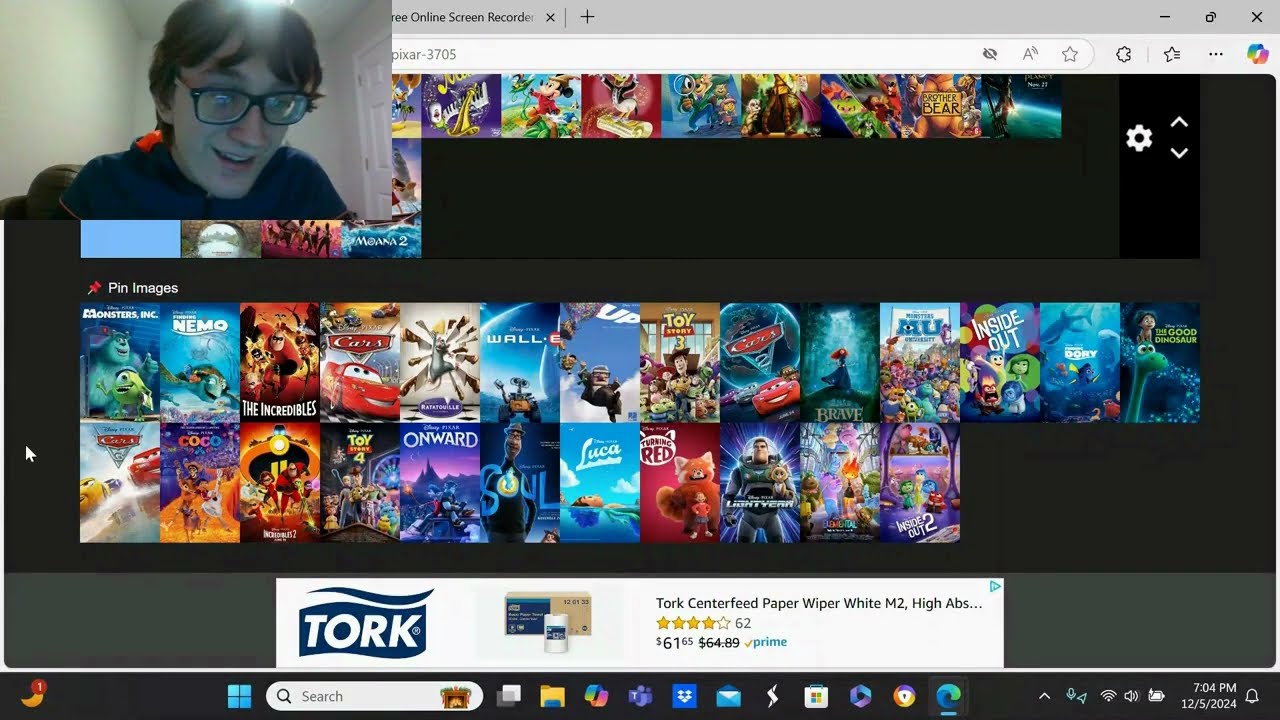Pick the Turning Red poster
This screenshot has width=1280, height=720.
pyautogui.click(x=680, y=483)
